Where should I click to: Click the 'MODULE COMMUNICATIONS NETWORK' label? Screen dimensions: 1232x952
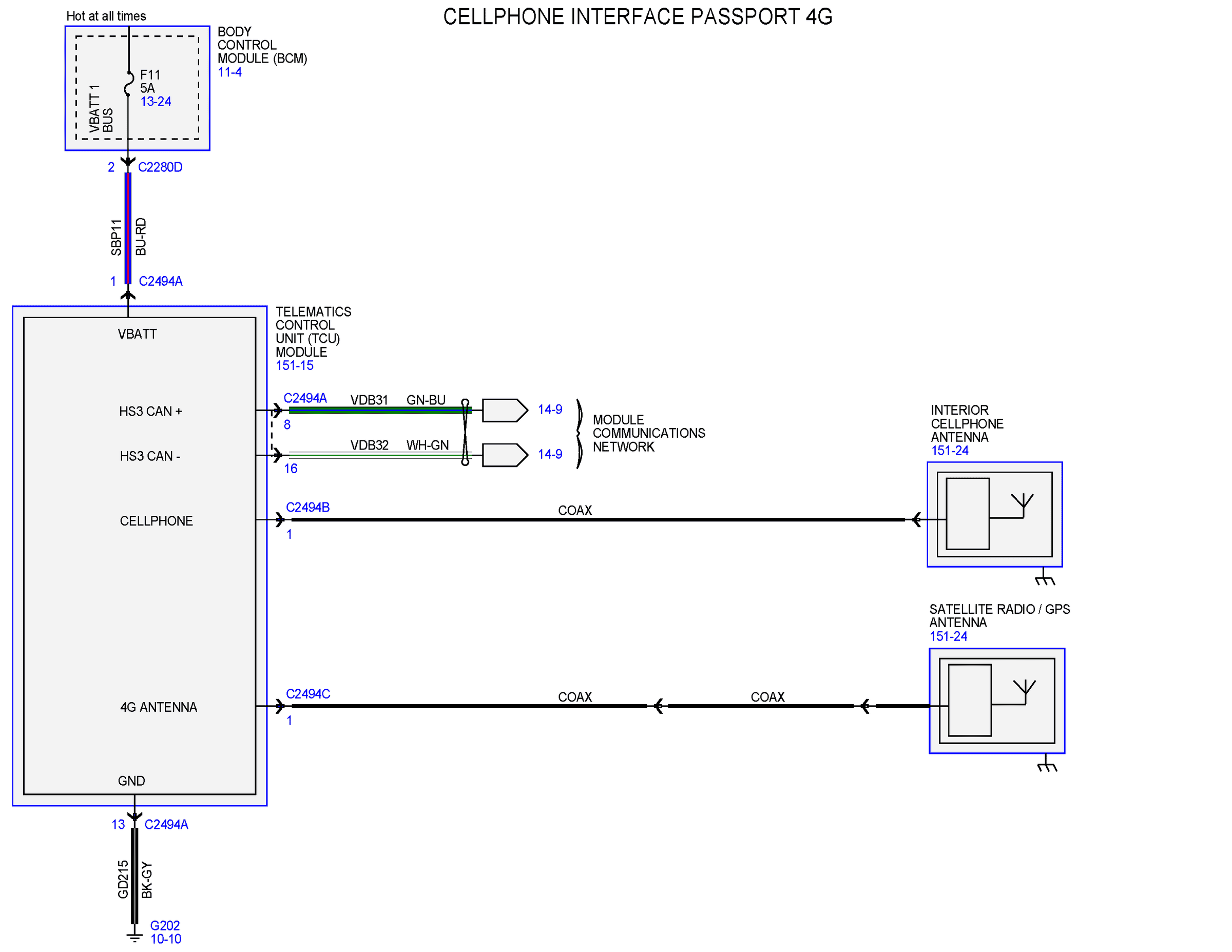tap(649, 434)
